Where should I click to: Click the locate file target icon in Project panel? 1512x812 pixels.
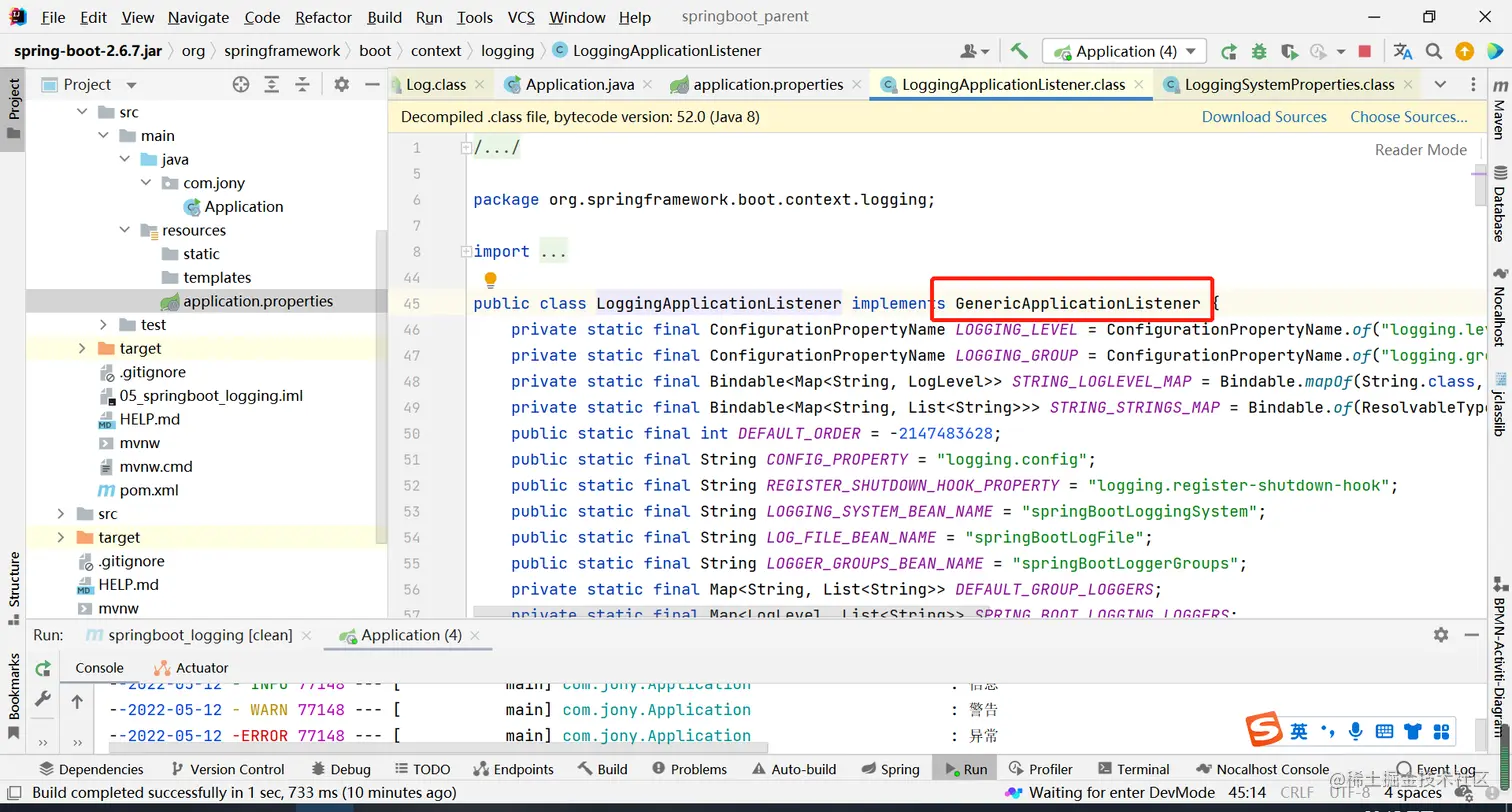241,85
